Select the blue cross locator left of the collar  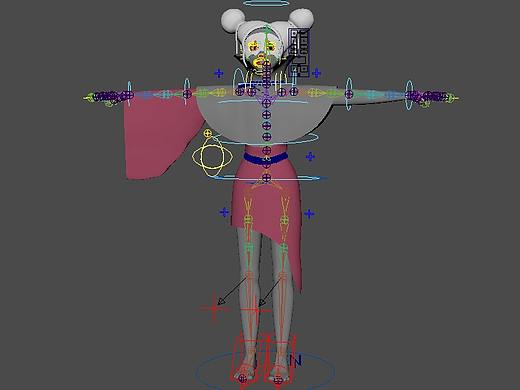pos(219,73)
